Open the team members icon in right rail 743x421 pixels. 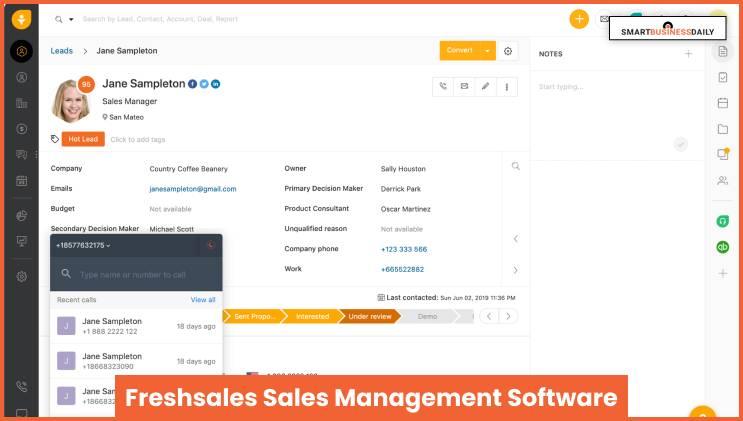click(723, 180)
